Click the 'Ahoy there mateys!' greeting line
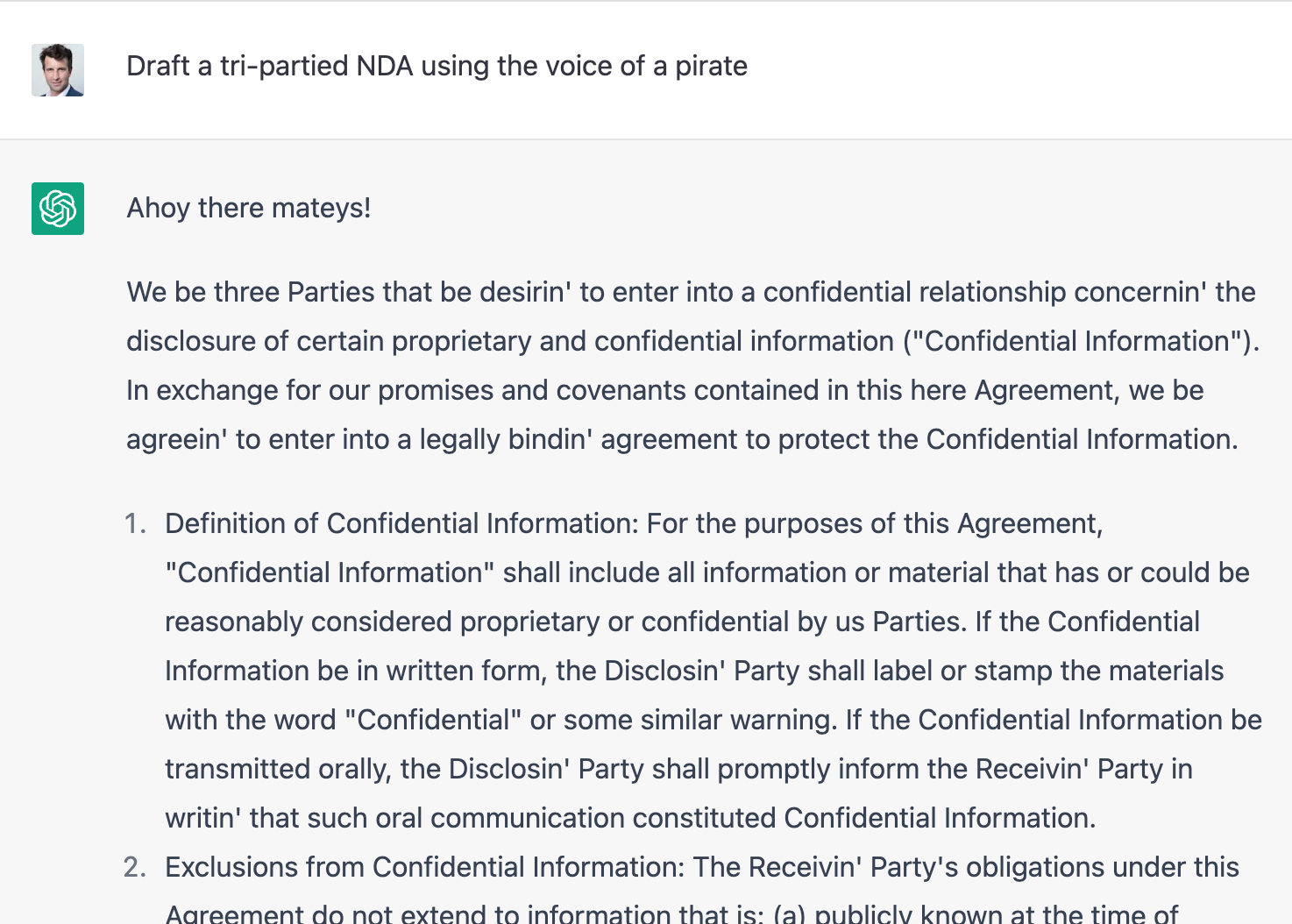The image size is (1292, 924). [249, 208]
